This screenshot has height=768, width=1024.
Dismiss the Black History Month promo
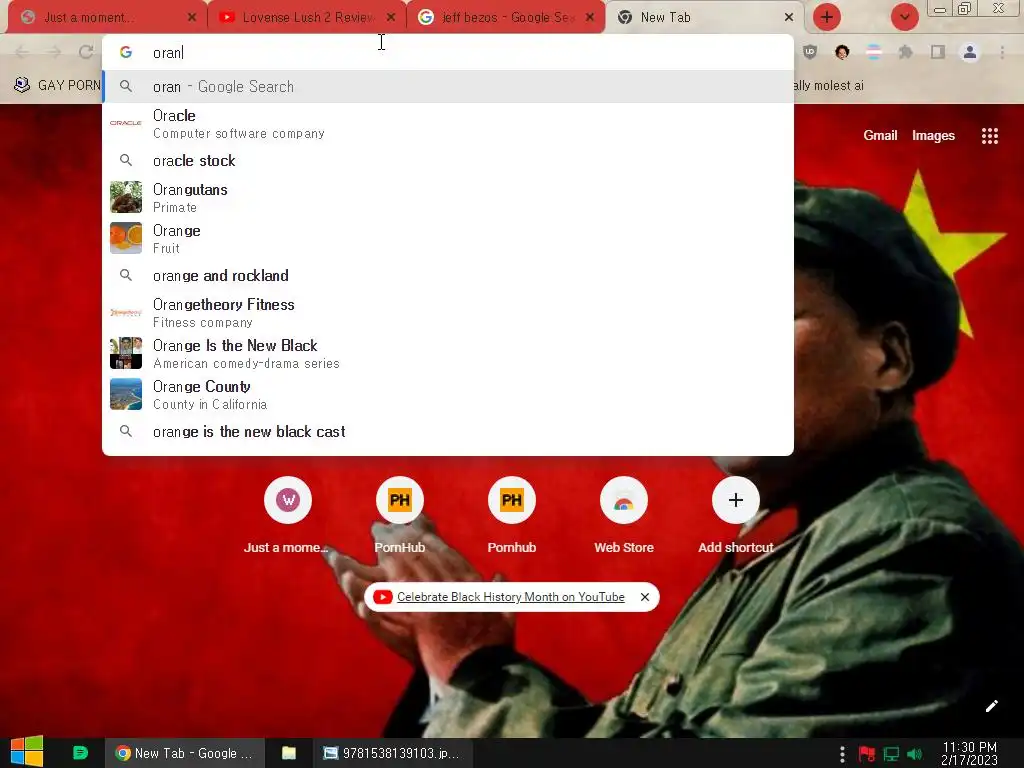click(x=645, y=597)
